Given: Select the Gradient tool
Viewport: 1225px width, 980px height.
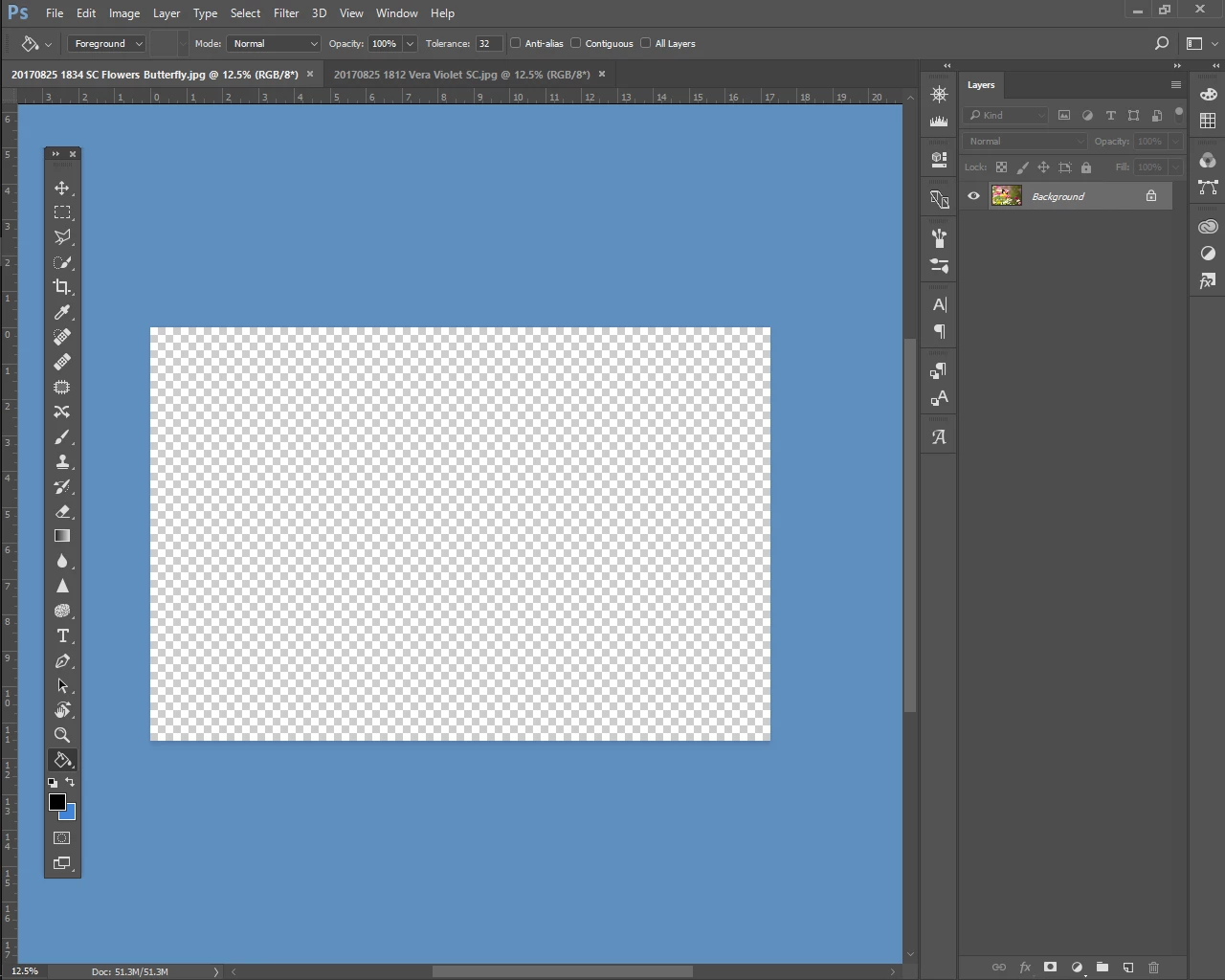Looking at the screenshot, I should click(62, 536).
